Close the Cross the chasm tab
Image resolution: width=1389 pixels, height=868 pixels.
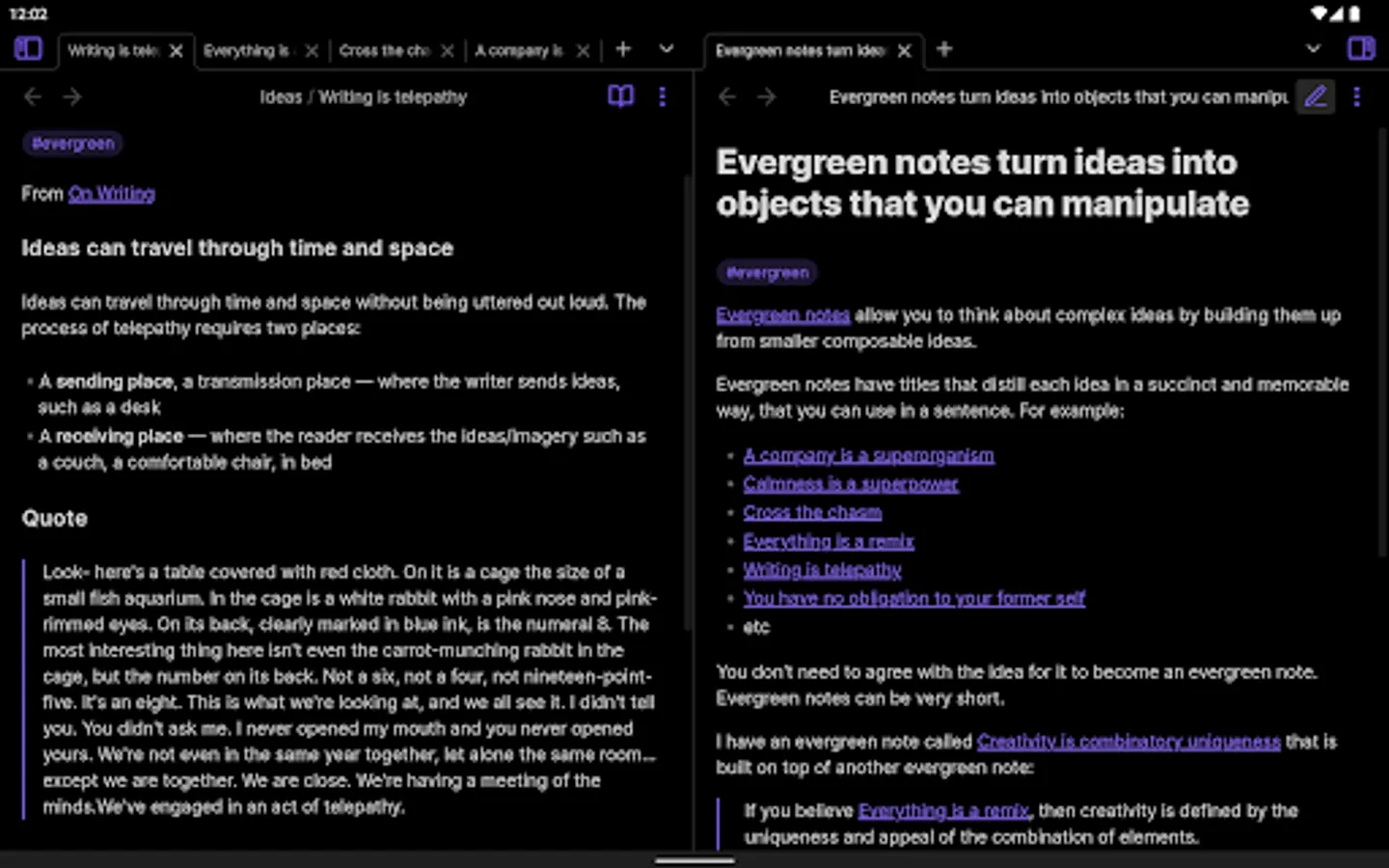click(448, 51)
